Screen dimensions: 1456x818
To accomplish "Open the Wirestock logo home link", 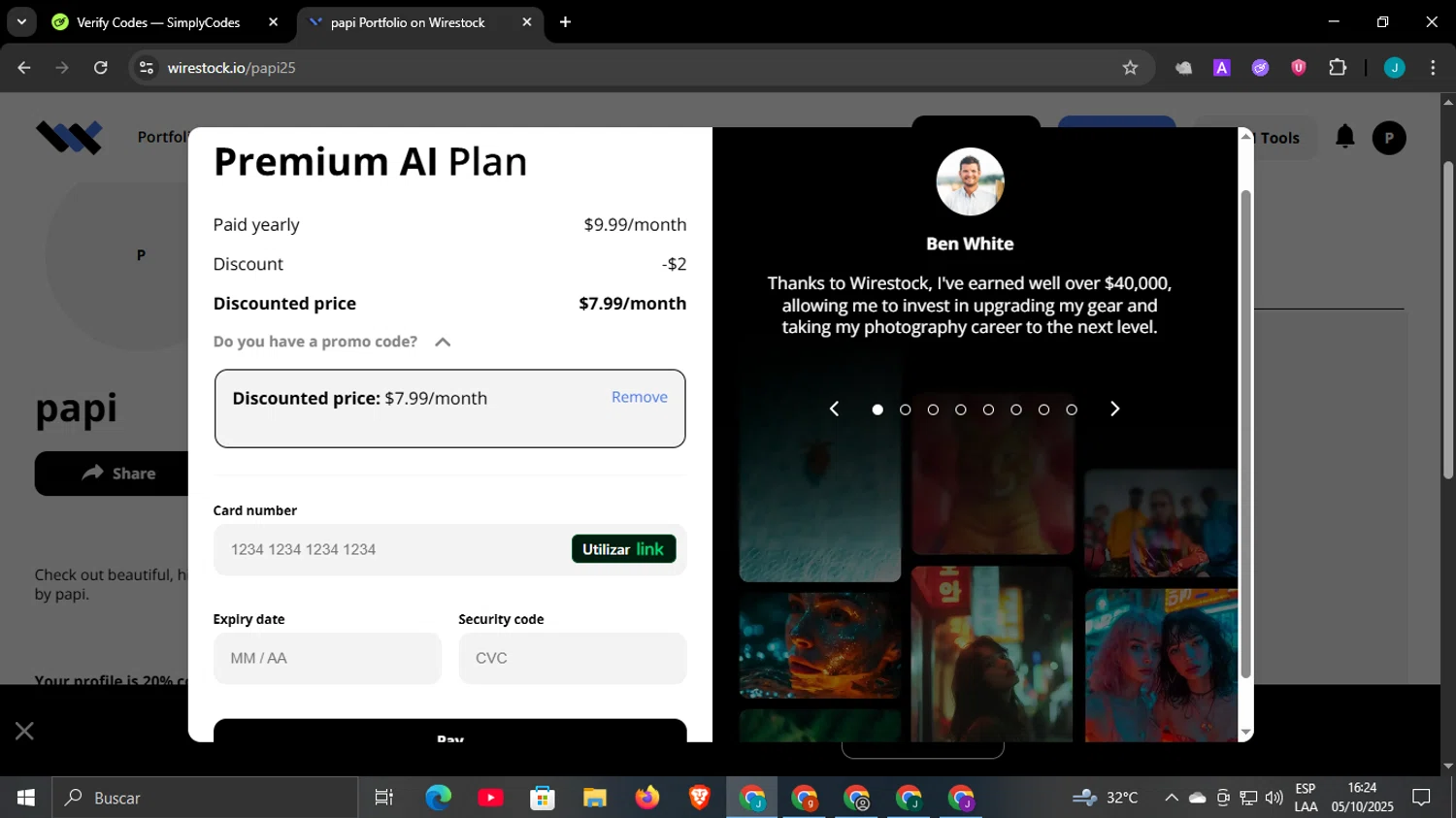I will coord(69,137).
